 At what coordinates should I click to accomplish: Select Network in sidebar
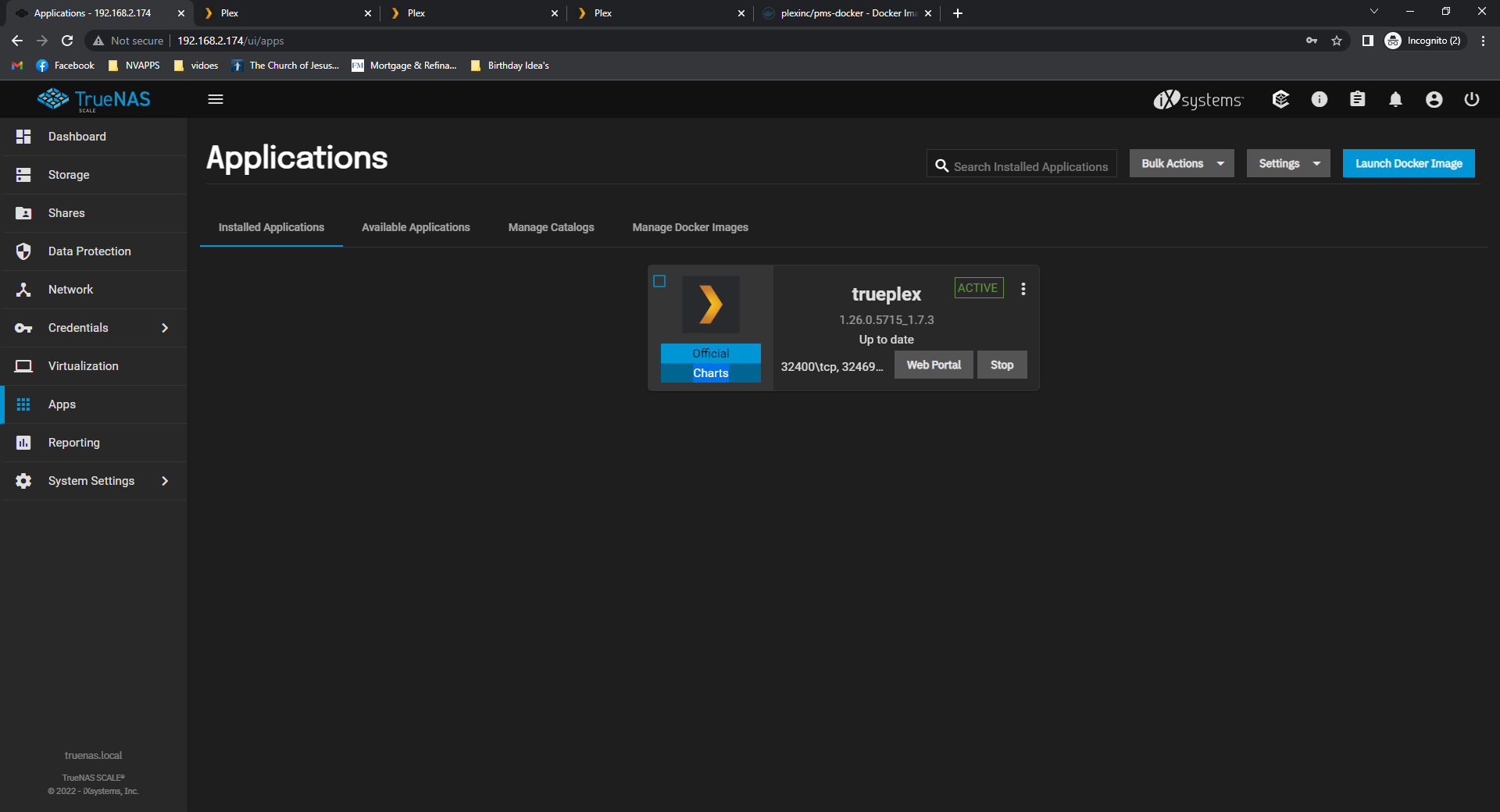[x=94, y=290]
